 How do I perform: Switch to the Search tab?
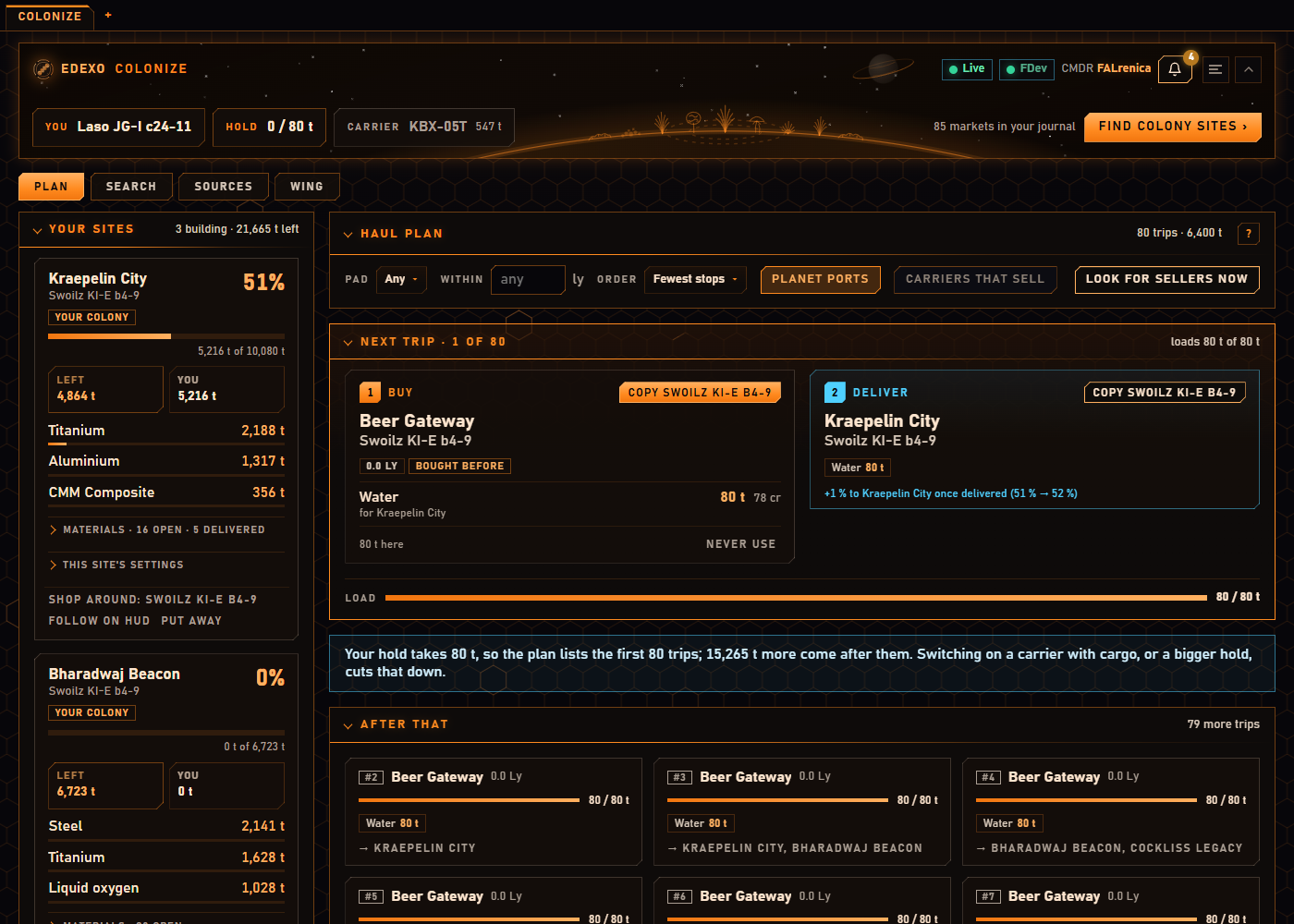131,187
